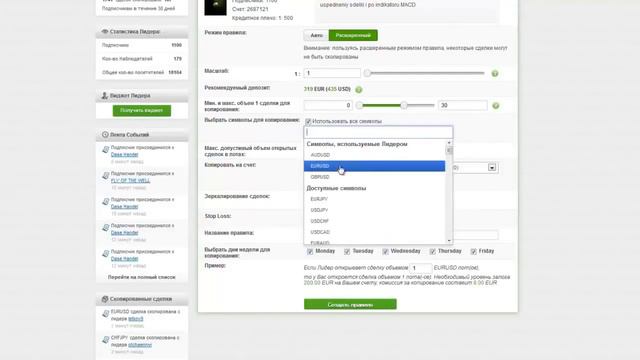Open the Перейти на полный список link
Viewport: 640px width, 360px height.
(x=142, y=277)
